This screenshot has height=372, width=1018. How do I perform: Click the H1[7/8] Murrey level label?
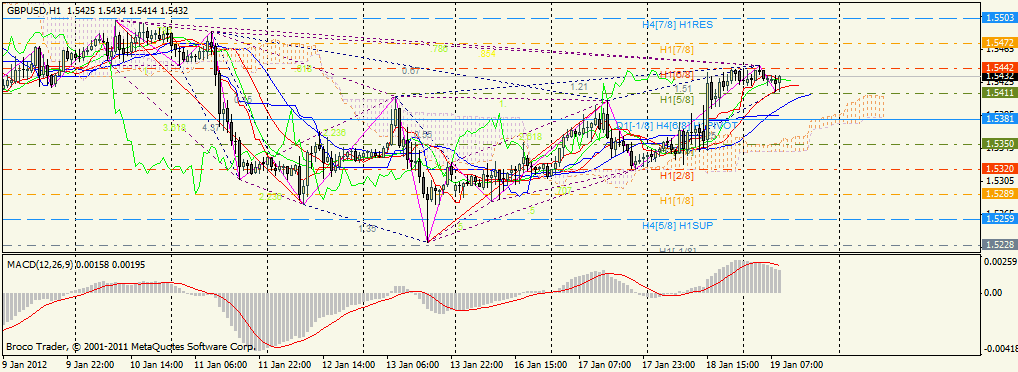click(x=676, y=49)
